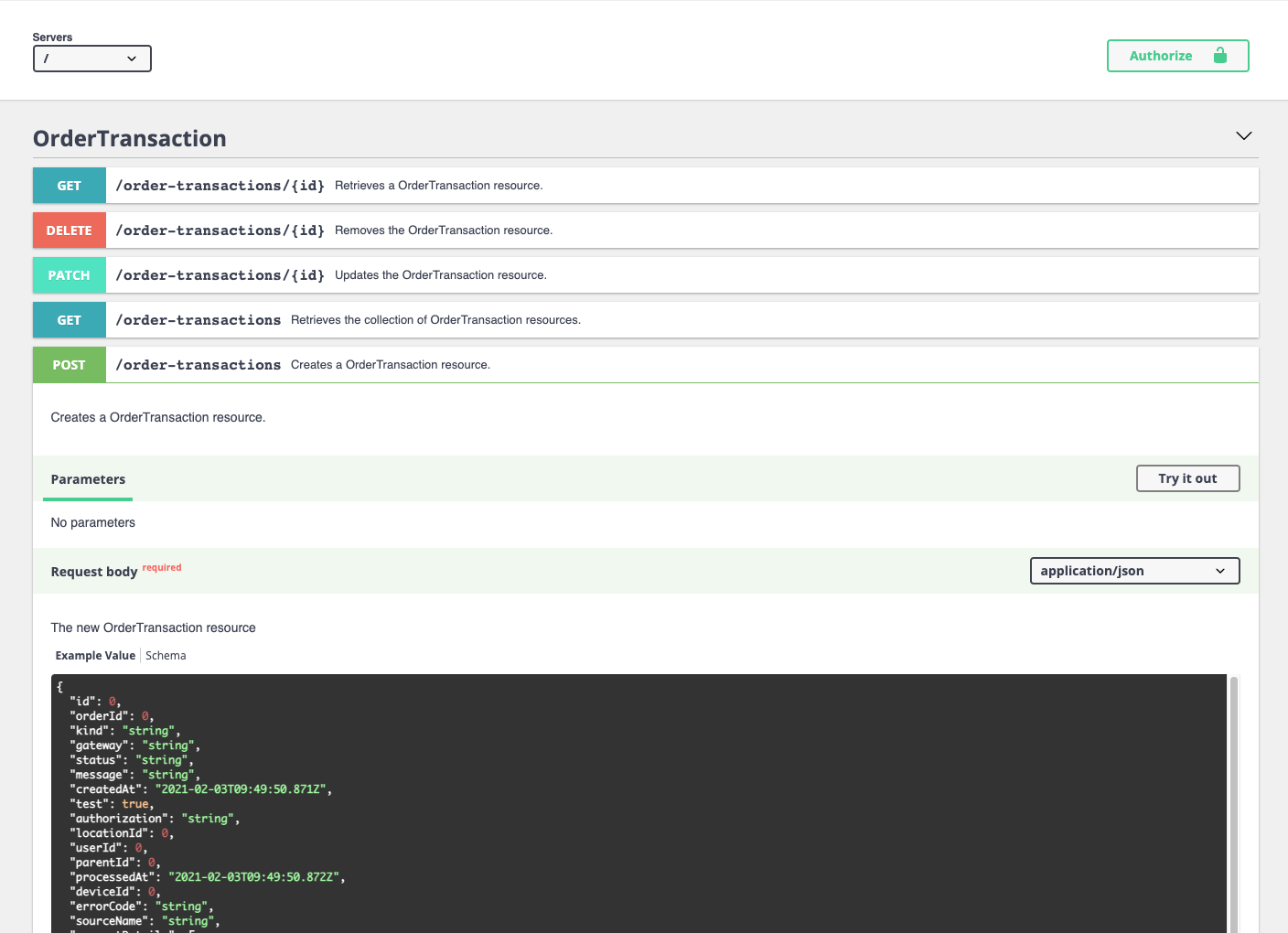Click the teal PATCH method badge

[x=69, y=274]
